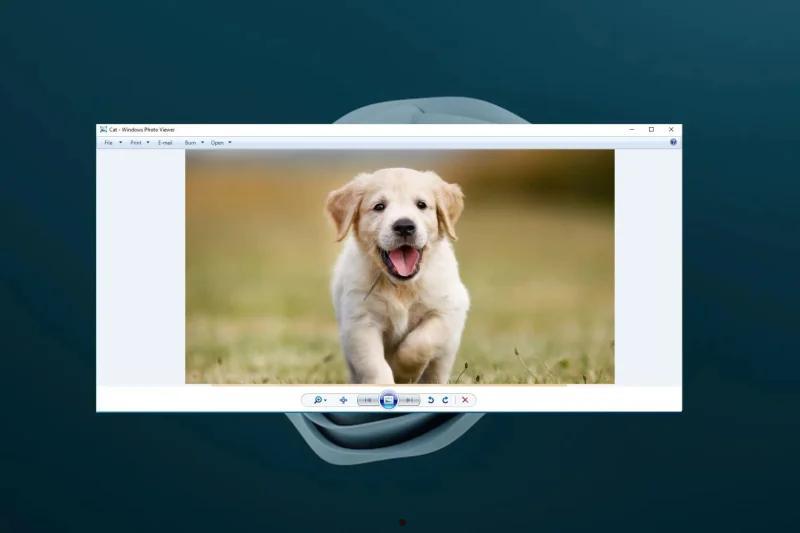The image size is (800, 533).
Task: Open the help icon
Action: (673, 142)
